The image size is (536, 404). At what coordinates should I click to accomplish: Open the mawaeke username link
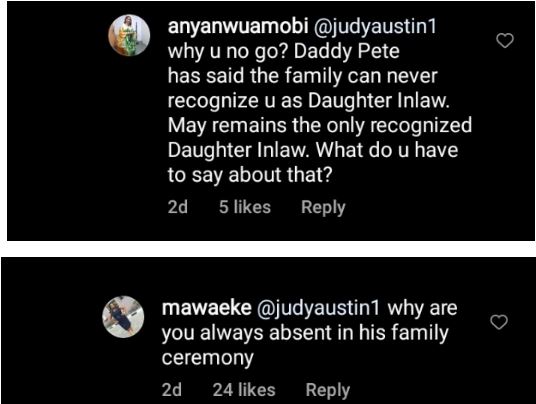point(206,308)
